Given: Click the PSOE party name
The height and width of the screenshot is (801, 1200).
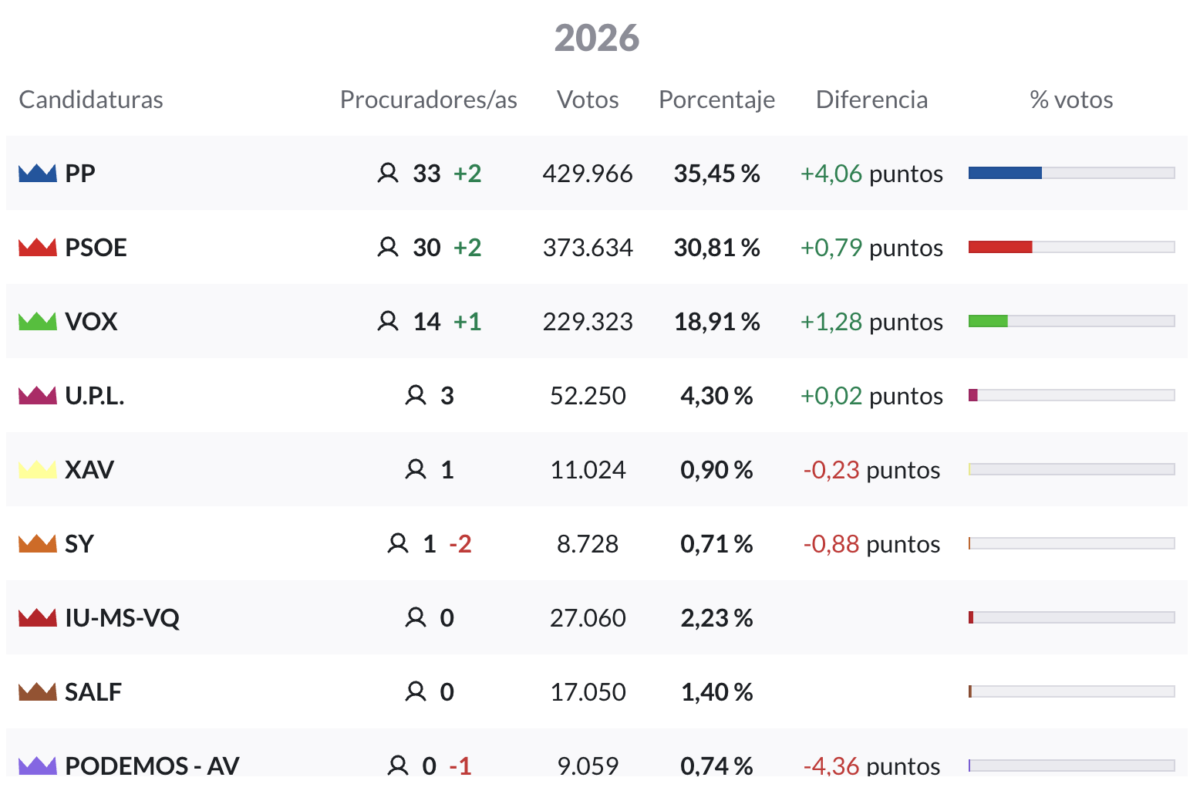Looking at the screenshot, I should [x=96, y=248].
